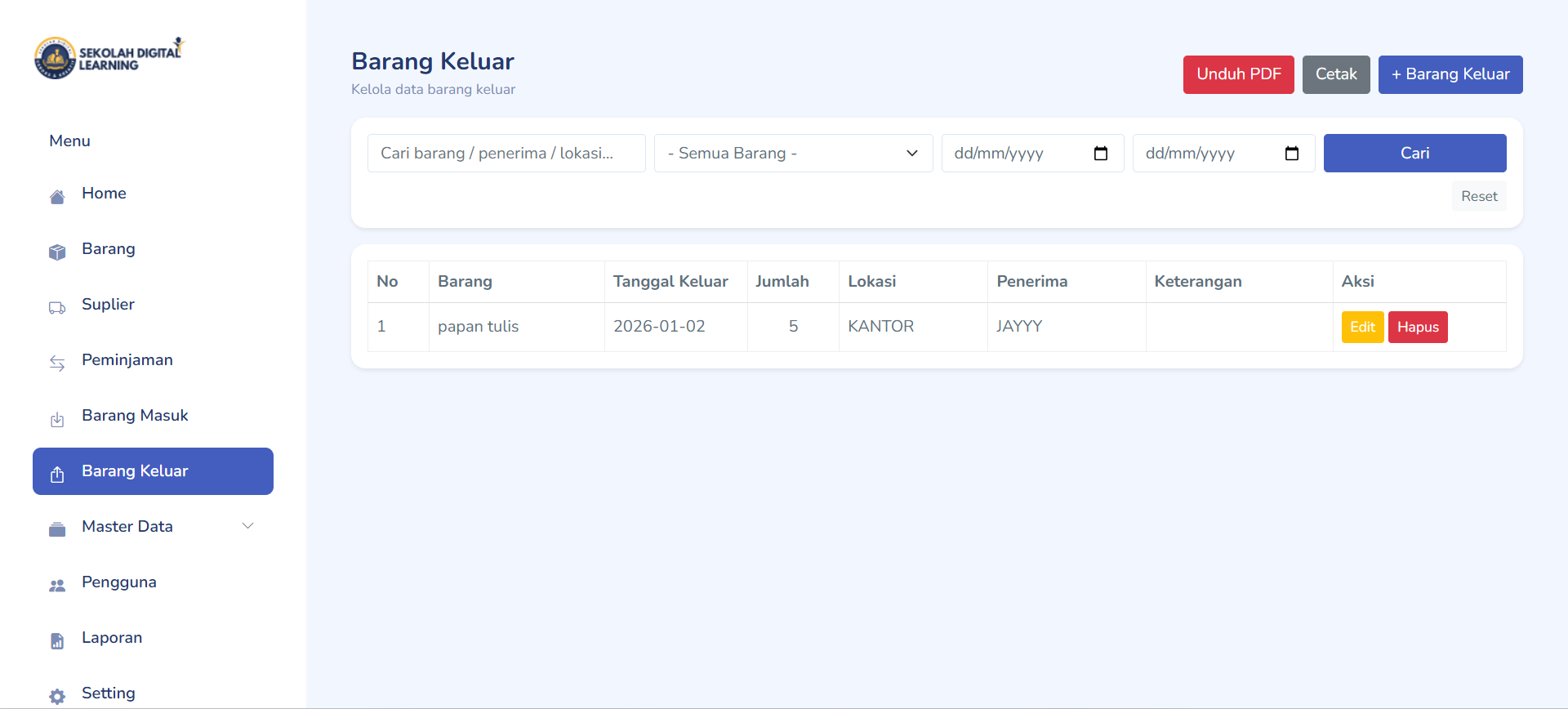Image resolution: width=1568 pixels, height=709 pixels.
Task: Edit the papan tulis row
Action: [1361, 327]
